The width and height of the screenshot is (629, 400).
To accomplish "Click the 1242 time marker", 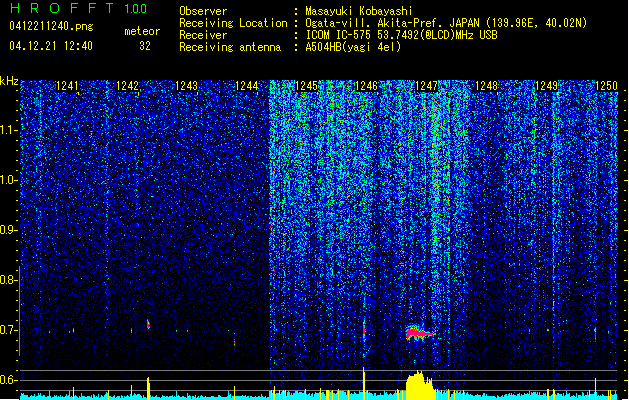I will (x=127, y=86).
